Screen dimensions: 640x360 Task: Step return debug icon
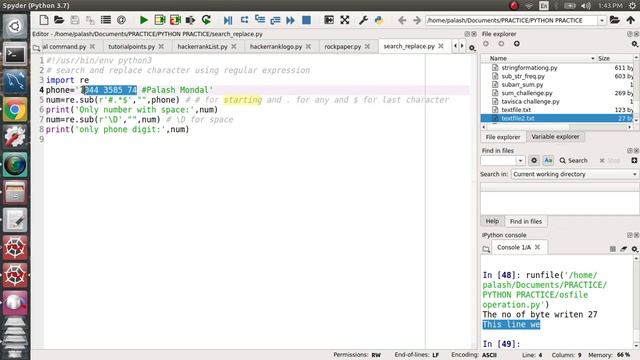tap(275, 20)
